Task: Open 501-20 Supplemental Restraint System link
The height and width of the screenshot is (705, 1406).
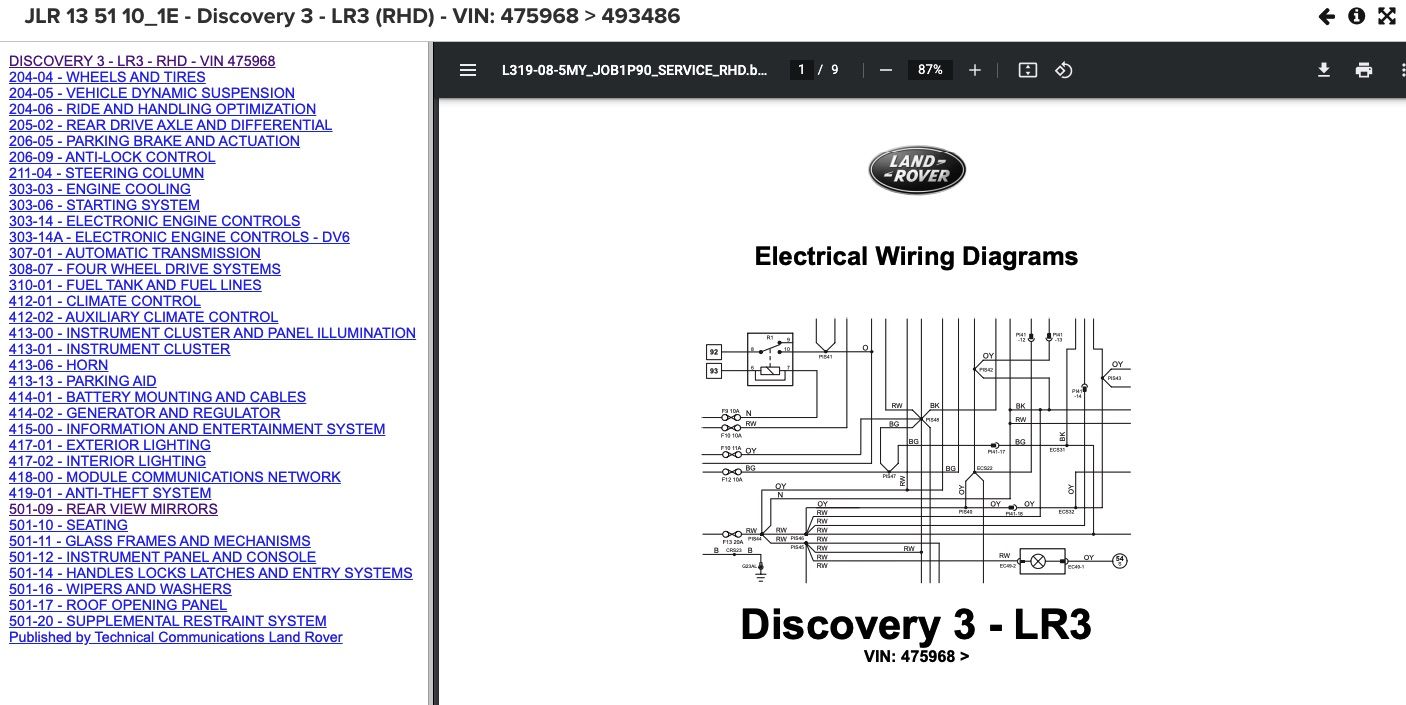Action: (168, 621)
